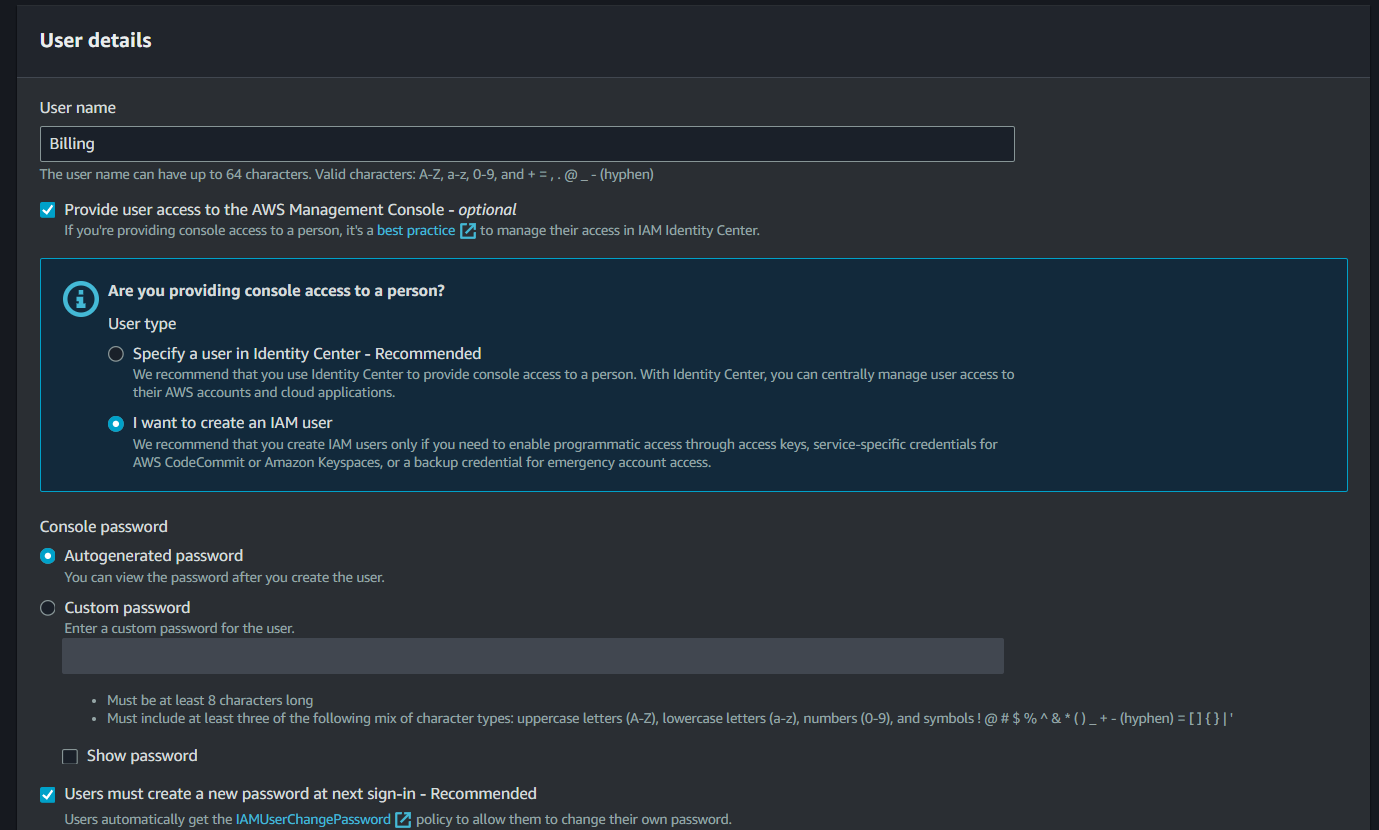The width and height of the screenshot is (1379, 830).
Task: Click the external link icon beside best practice
Action: pos(467,231)
